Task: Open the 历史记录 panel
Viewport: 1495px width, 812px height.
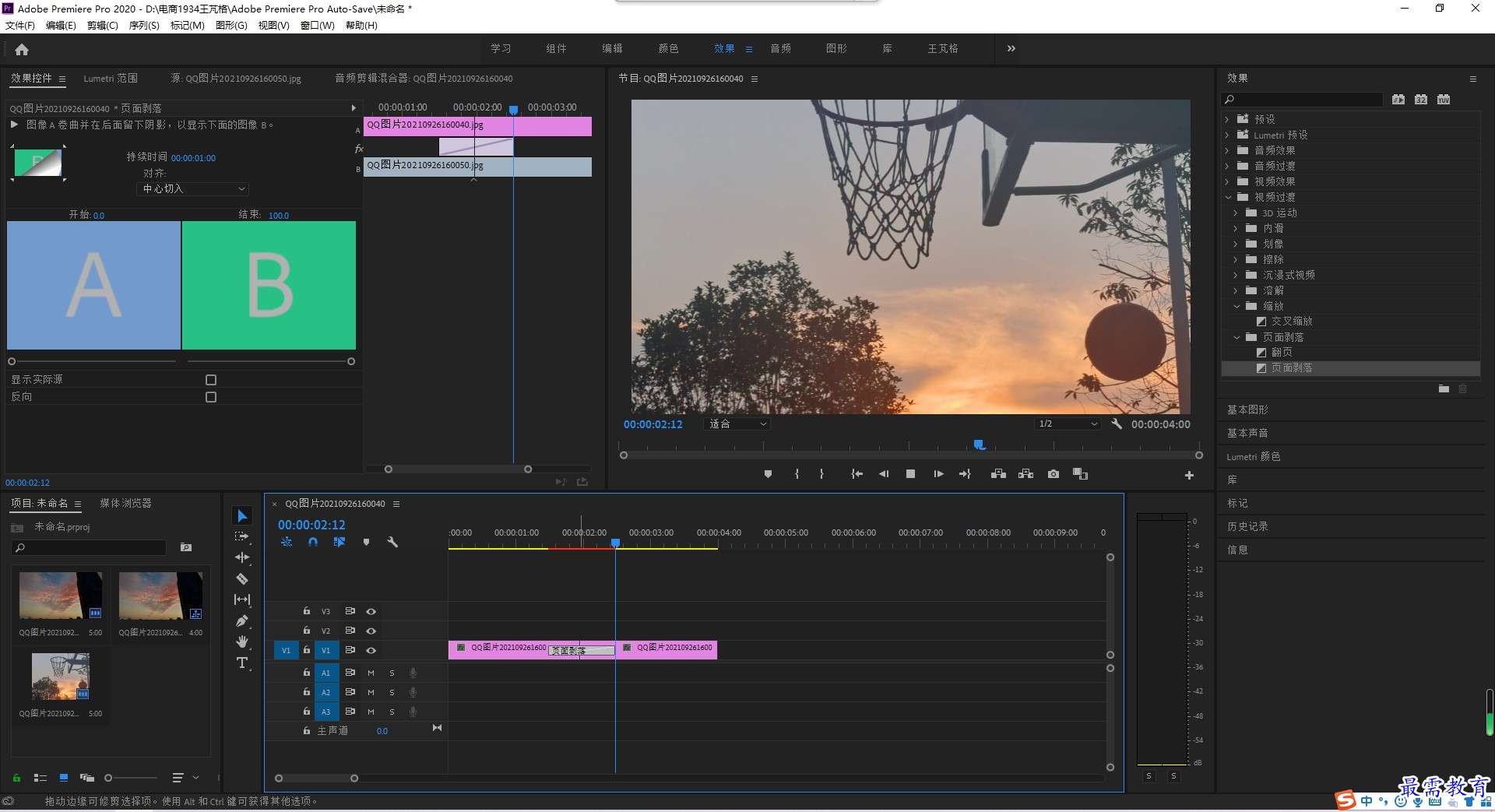Action: point(1247,526)
